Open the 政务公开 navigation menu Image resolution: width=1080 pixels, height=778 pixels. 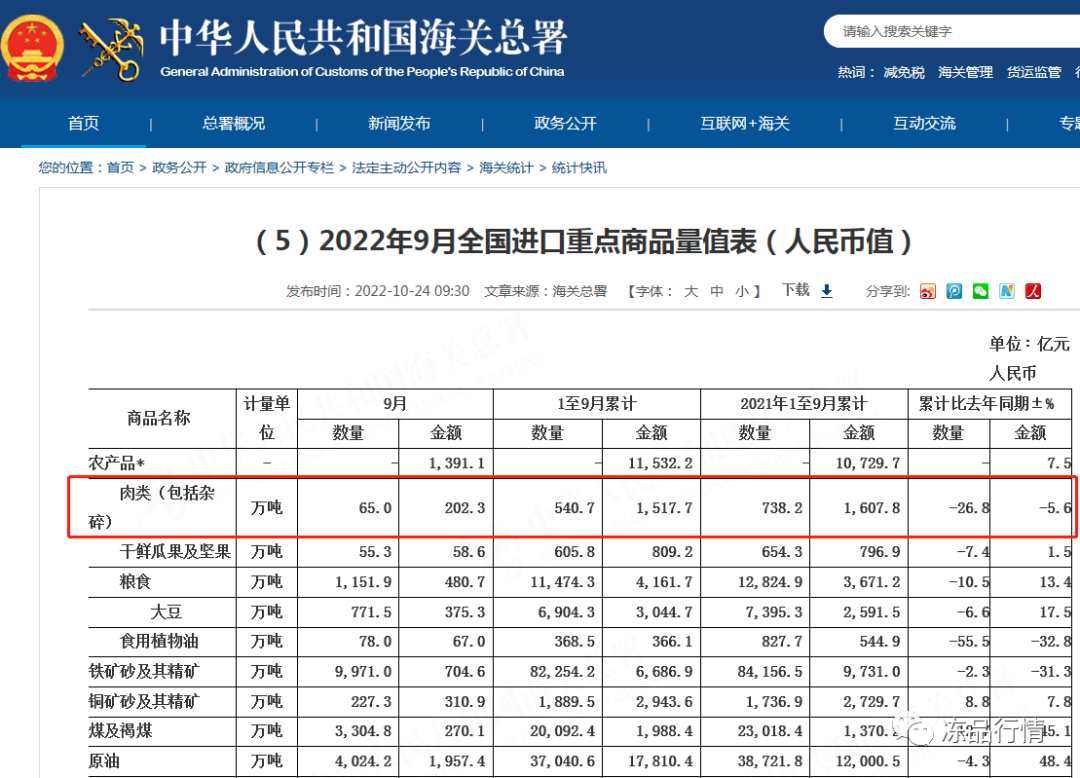click(x=565, y=123)
